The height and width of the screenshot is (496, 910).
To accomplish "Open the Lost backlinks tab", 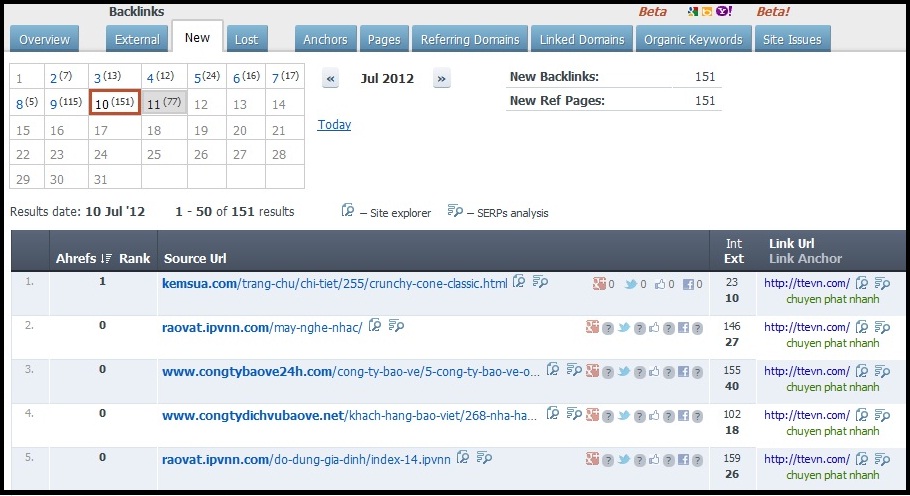I will click(x=247, y=39).
